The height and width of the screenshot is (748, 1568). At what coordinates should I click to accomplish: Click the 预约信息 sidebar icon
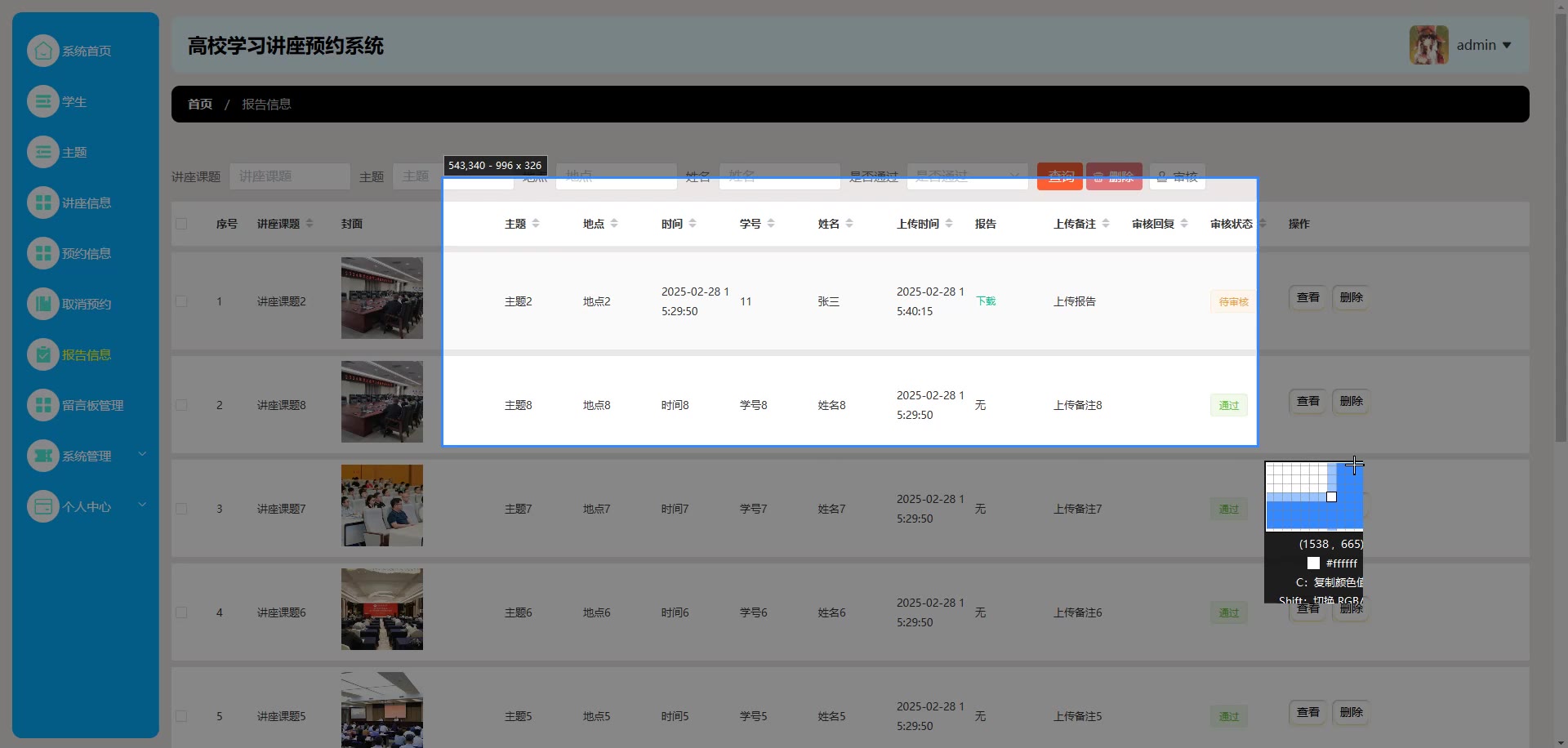[43, 254]
